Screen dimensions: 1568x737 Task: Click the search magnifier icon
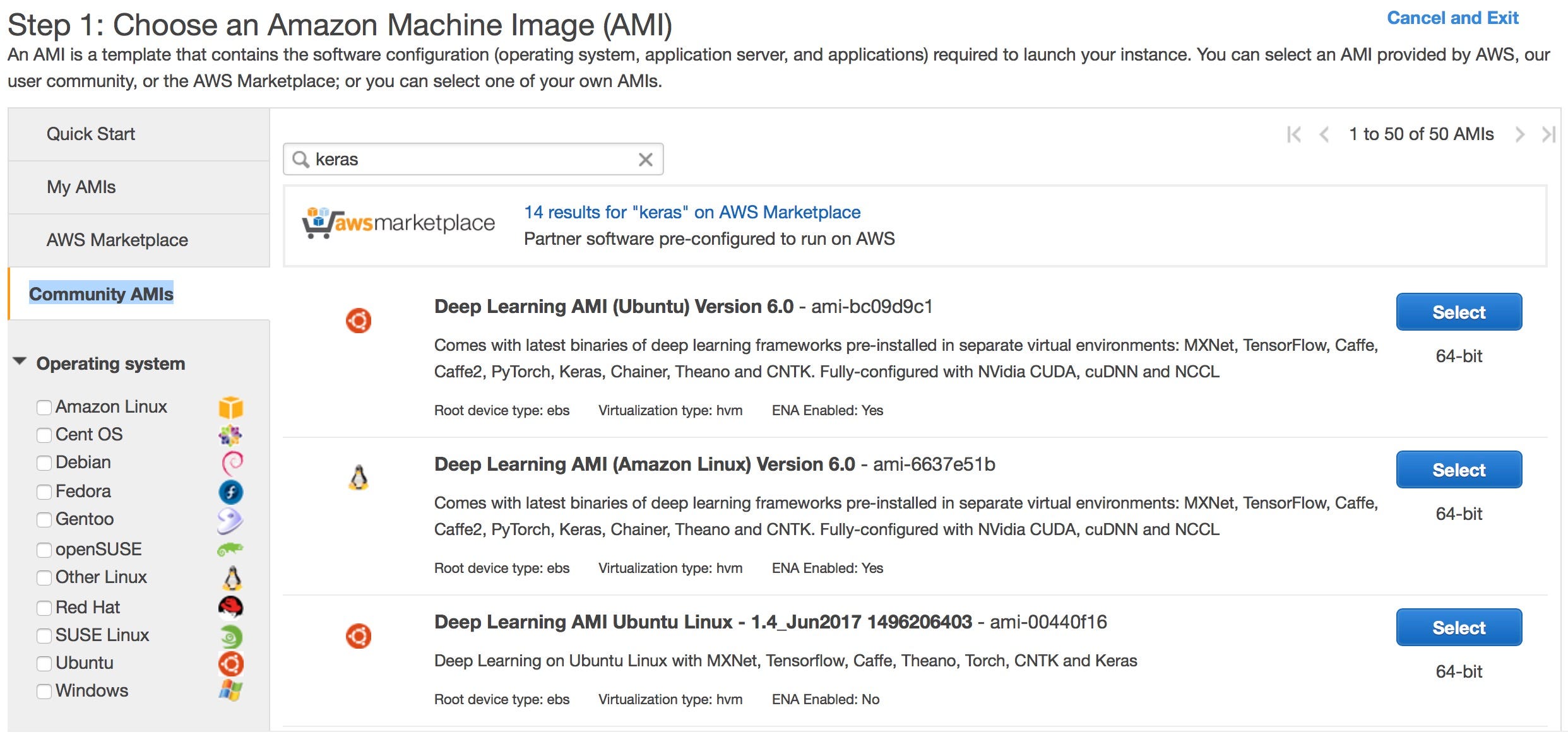[301, 160]
